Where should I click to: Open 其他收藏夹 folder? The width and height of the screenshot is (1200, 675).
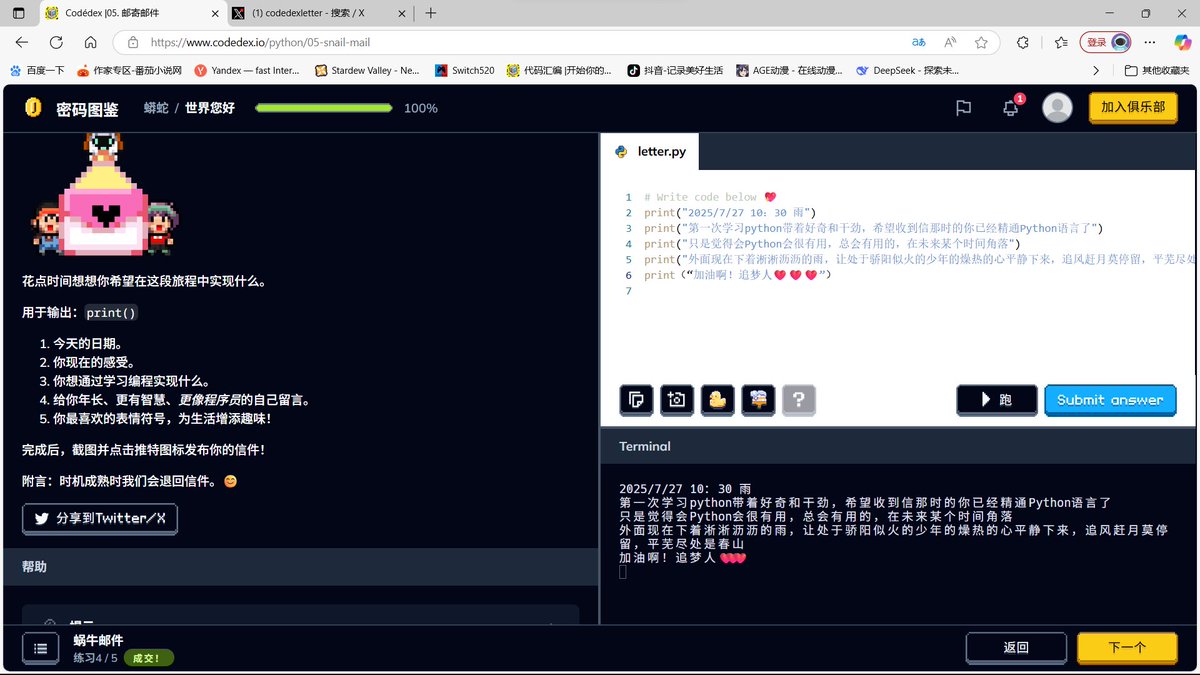[x=1156, y=70]
